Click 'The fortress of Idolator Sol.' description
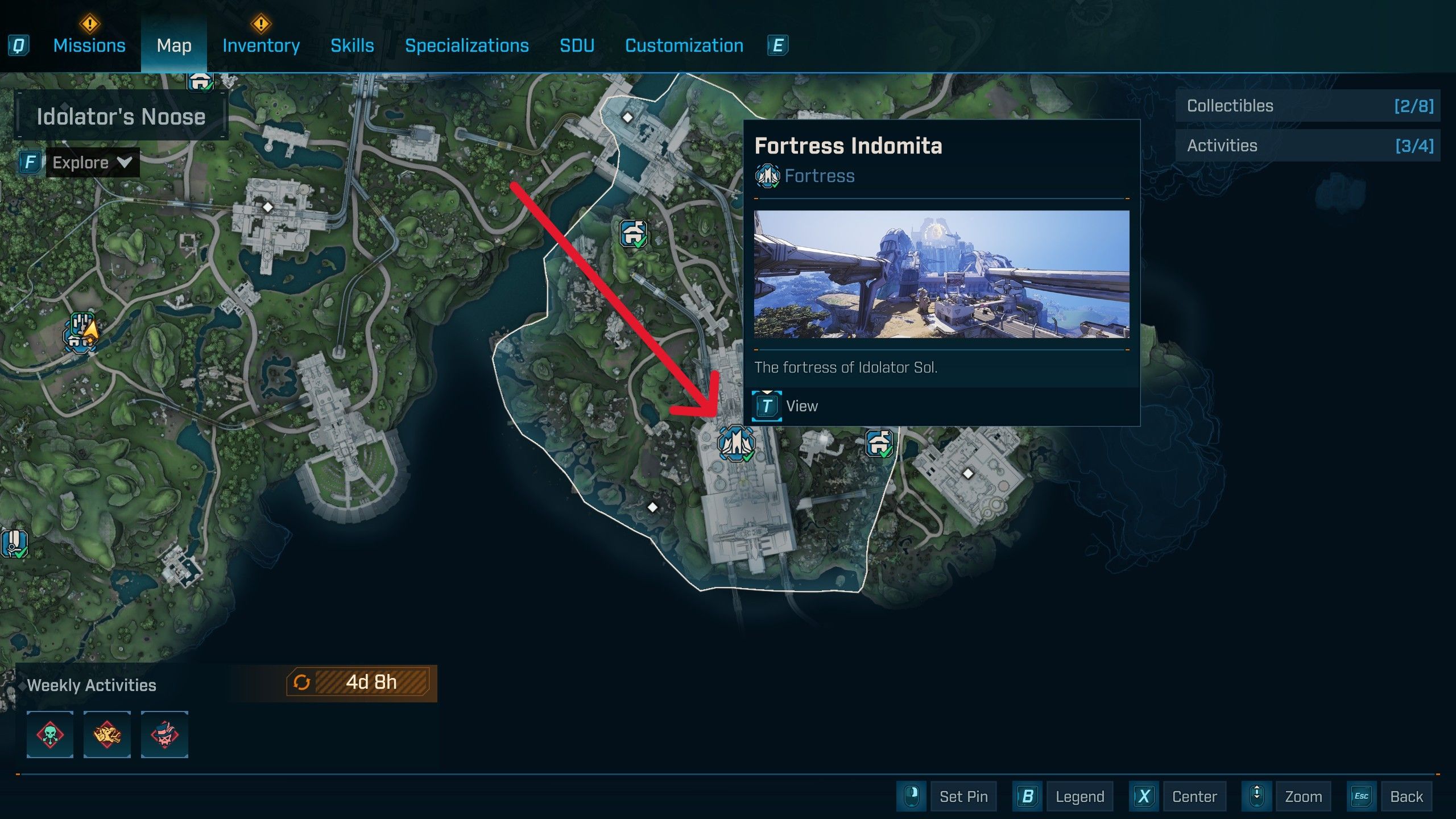 [846, 367]
